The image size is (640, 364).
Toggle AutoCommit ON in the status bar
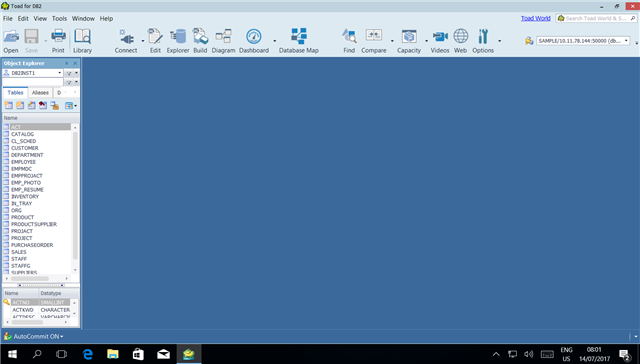pyautogui.click(x=34, y=337)
